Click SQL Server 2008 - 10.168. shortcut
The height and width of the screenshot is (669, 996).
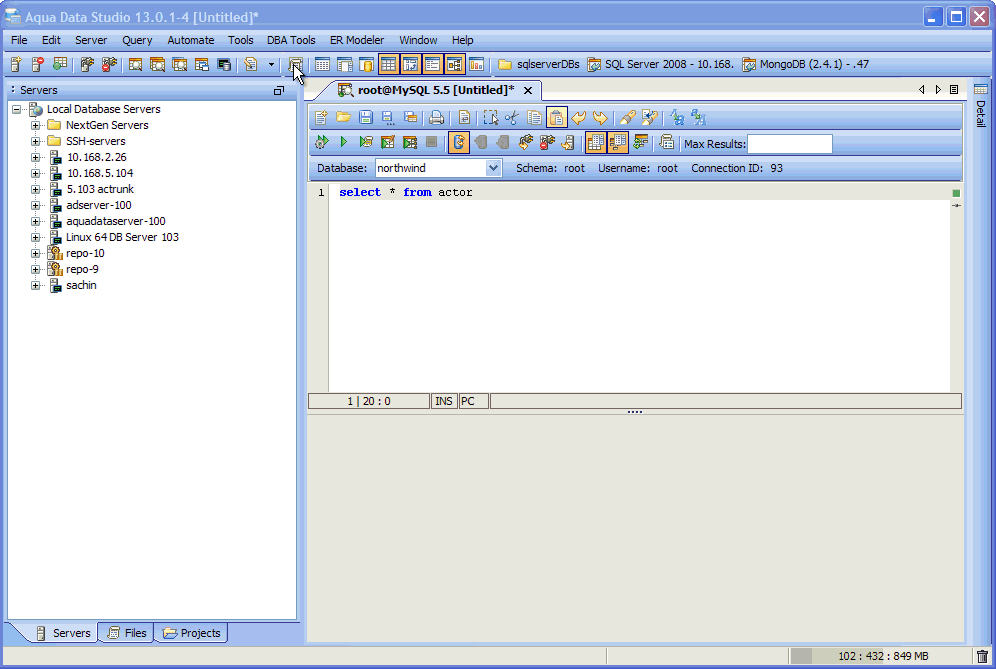coord(660,64)
